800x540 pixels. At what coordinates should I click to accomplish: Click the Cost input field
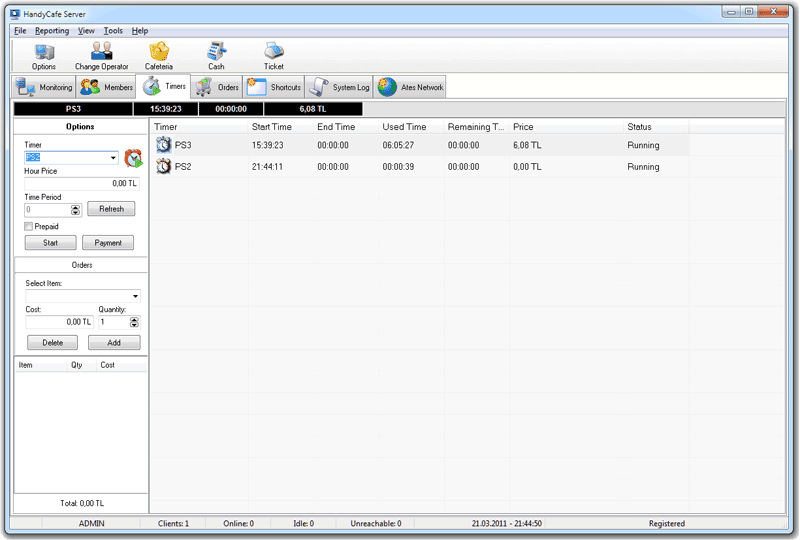tap(59, 322)
